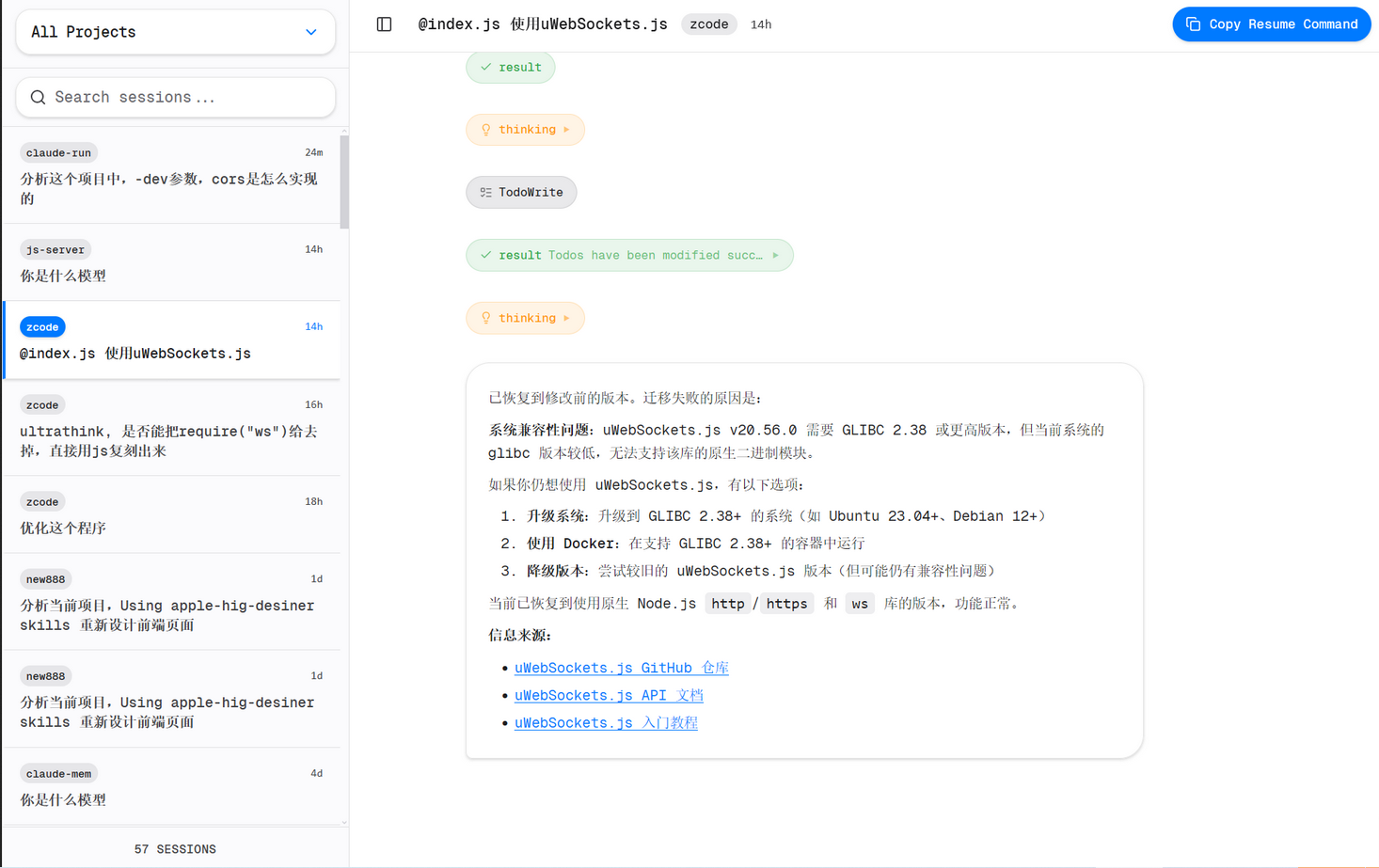Image resolution: width=1379 pixels, height=868 pixels.
Task: Click the first thinking lightbulb icon
Action: pos(485,130)
